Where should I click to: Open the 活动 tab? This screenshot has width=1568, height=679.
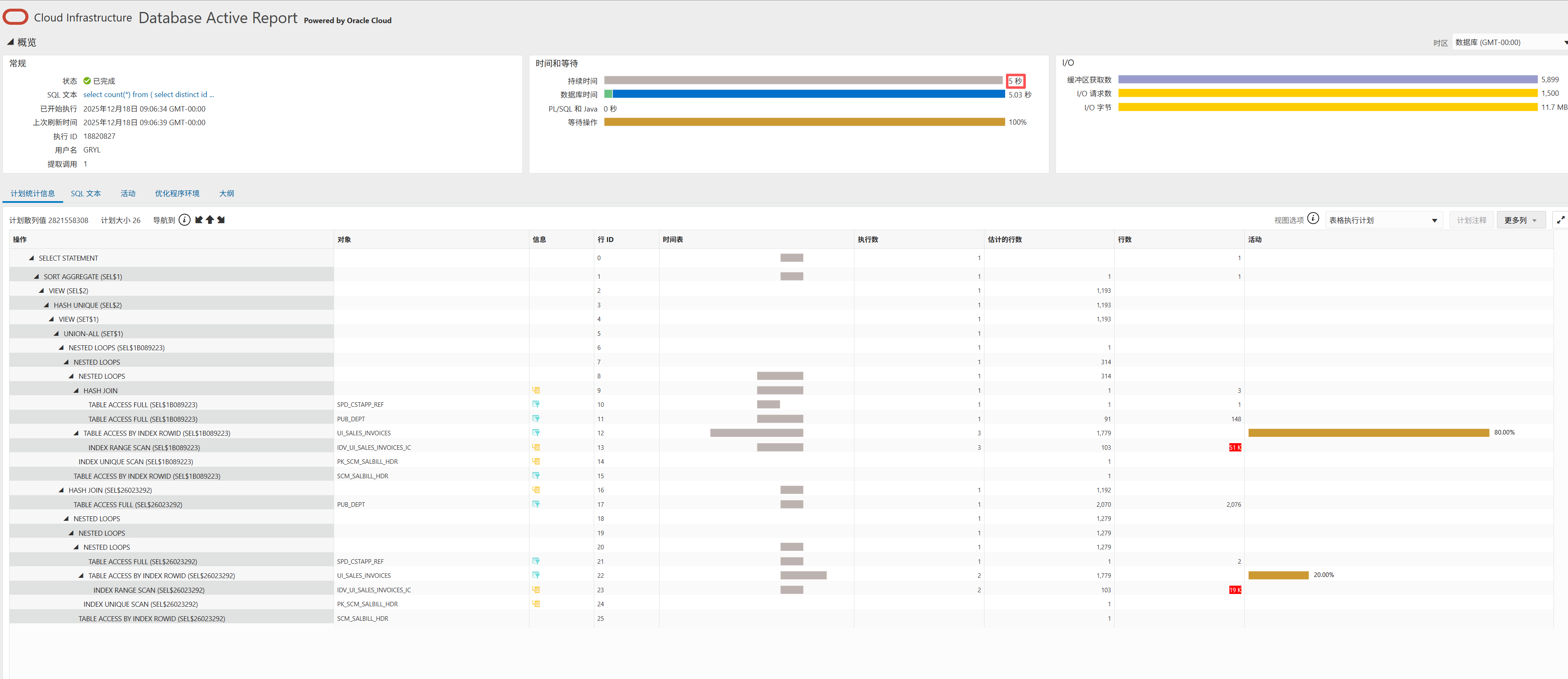coord(128,193)
